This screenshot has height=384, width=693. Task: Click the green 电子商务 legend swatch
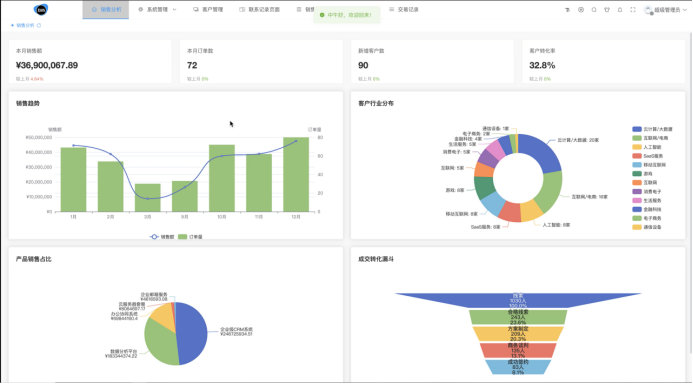[x=637, y=218]
